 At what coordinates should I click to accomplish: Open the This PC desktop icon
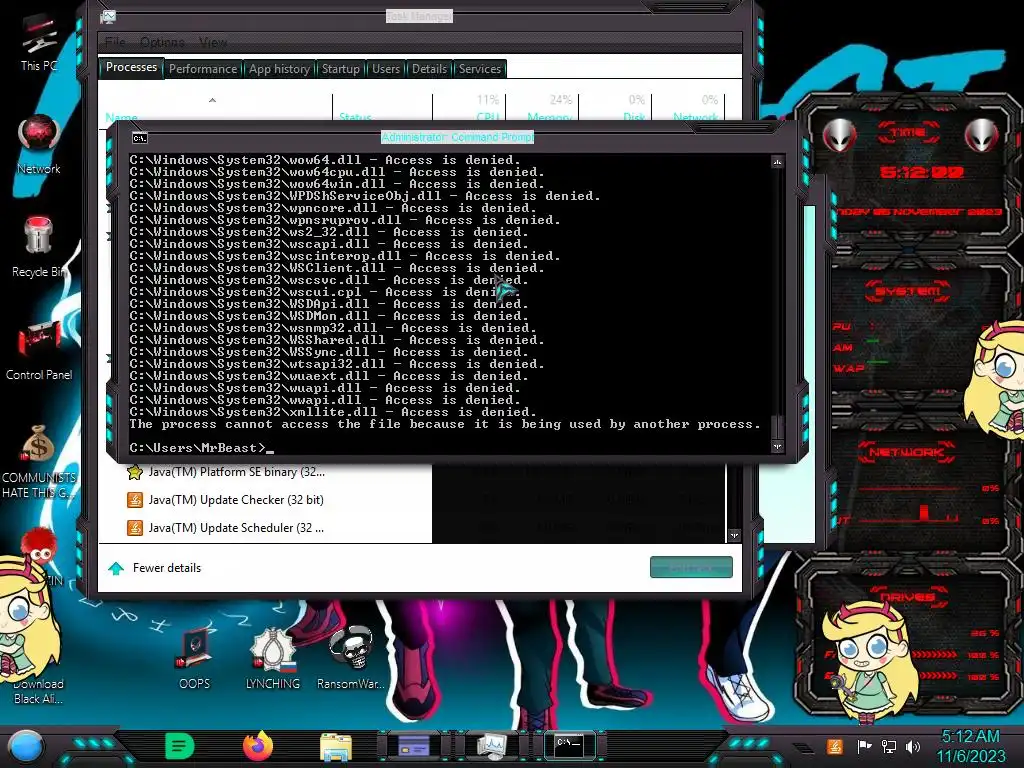(39, 42)
